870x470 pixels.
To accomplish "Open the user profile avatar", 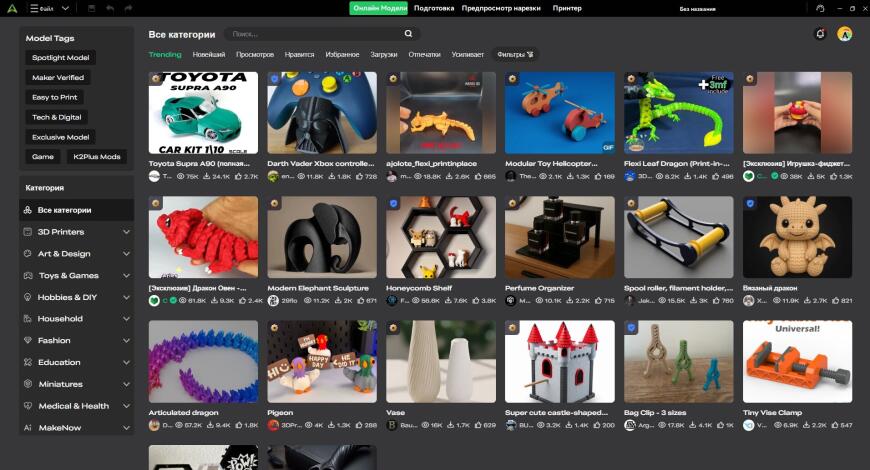I will point(844,34).
